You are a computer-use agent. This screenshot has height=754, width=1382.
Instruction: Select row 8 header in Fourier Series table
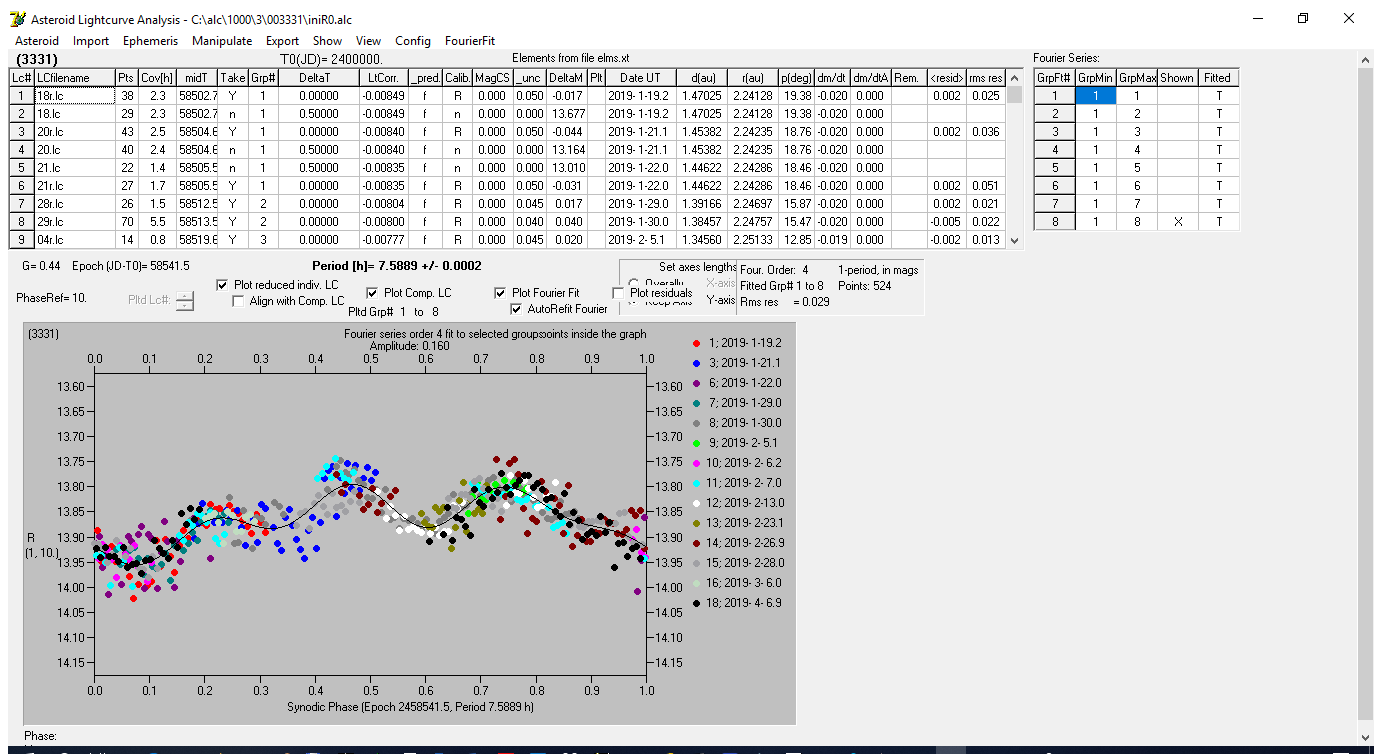(x=1054, y=222)
